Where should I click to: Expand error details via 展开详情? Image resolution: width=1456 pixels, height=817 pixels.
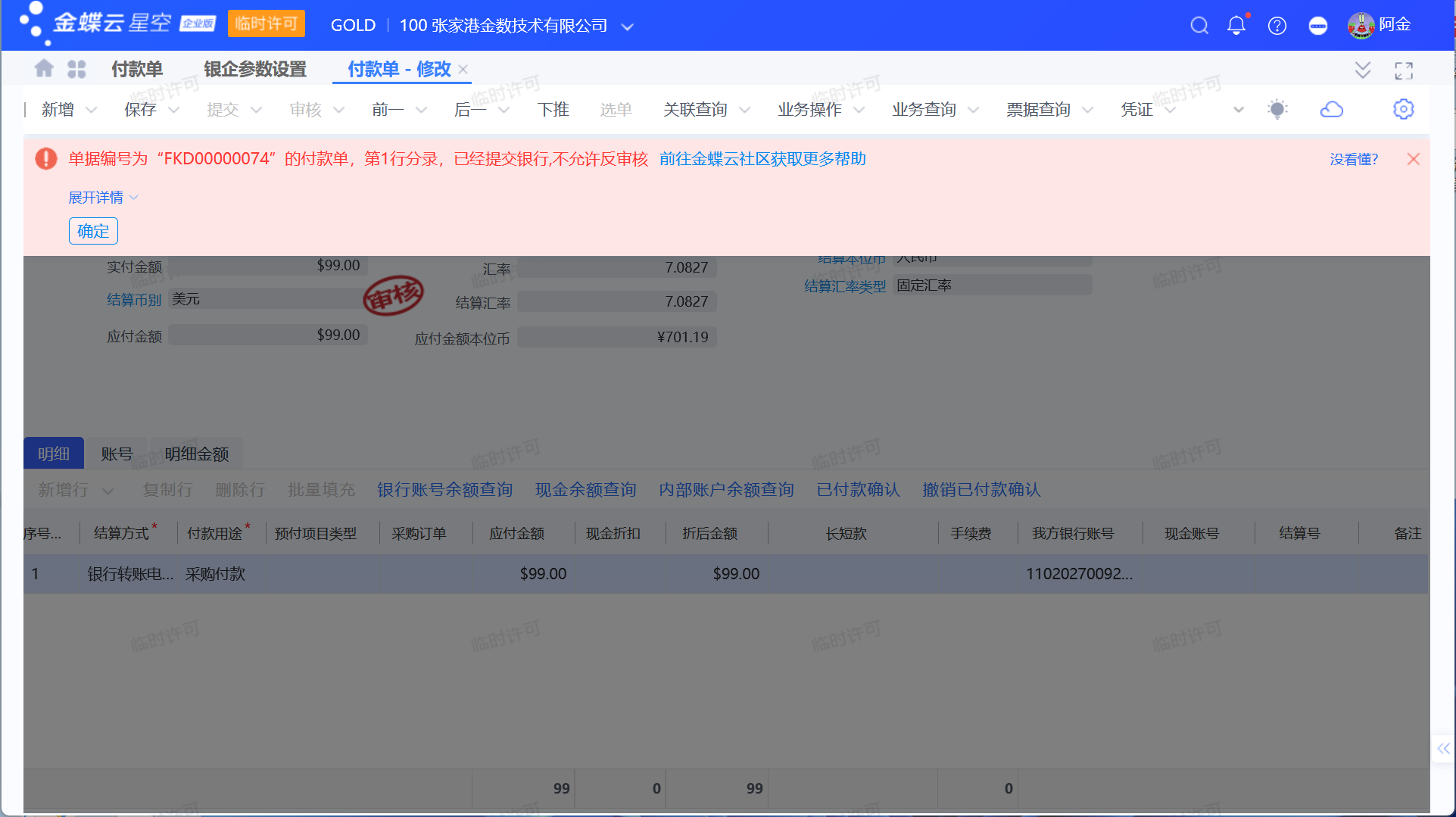[x=103, y=198]
